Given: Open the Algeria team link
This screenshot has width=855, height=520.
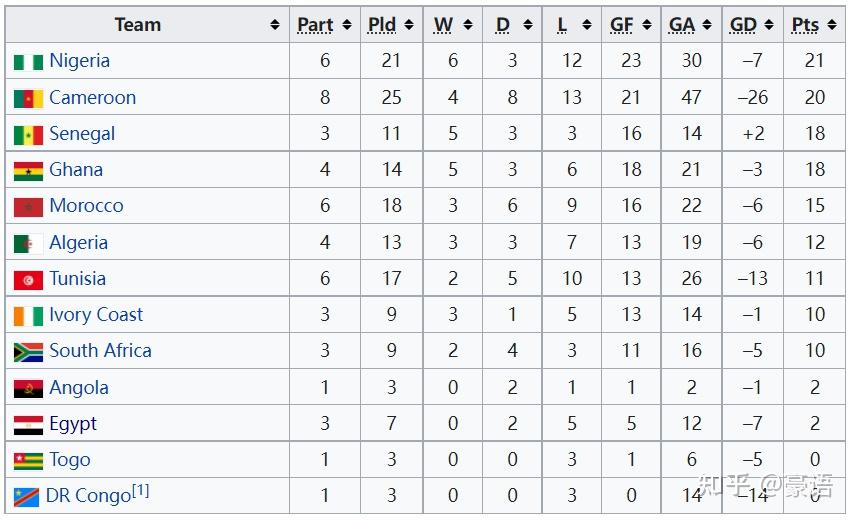Looking at the screenshot, I should [x=79, y=243].
